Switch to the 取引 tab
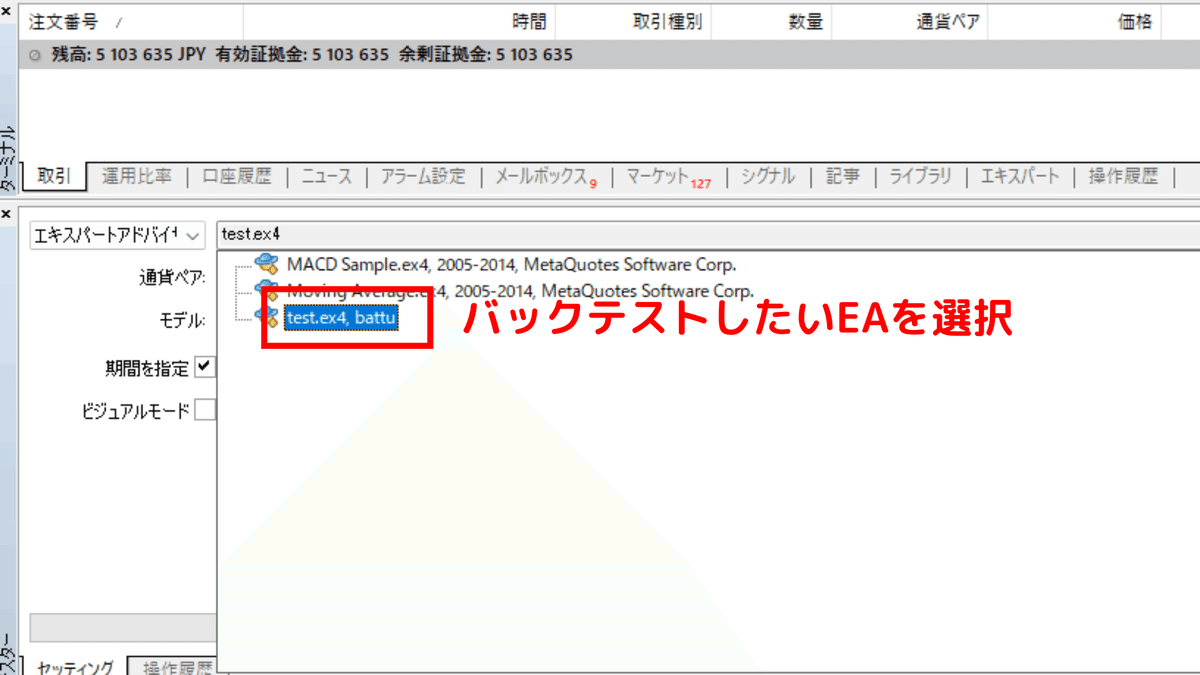Viewport: 1200px width, 675px height. click(x=54, y=176)
